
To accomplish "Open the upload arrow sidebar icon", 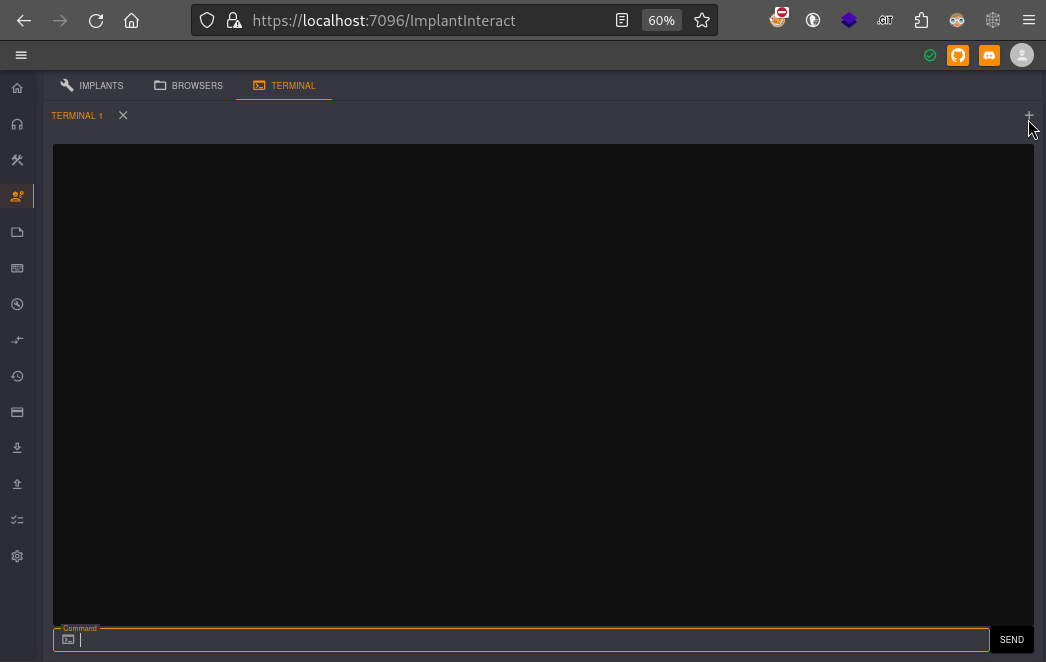I will [17, 484].
